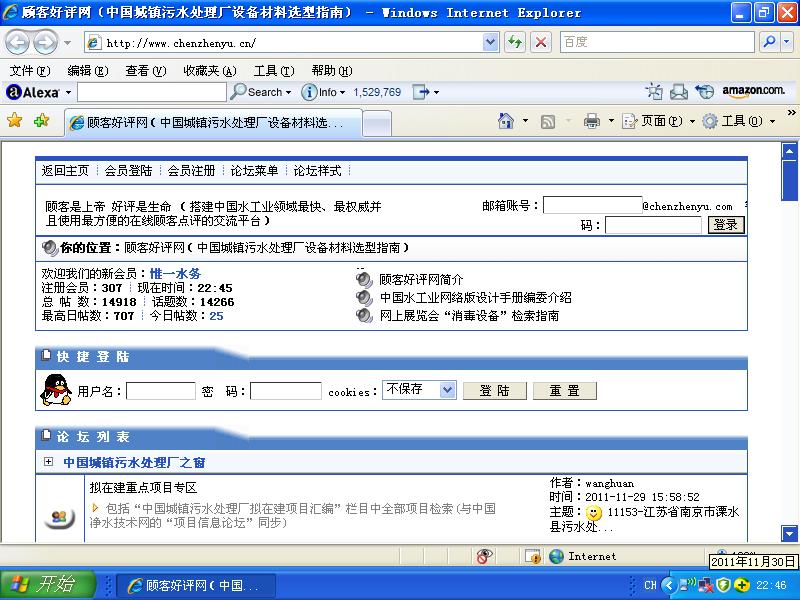Screen dimensions: 800x600
Task: Open new member 惟一水务 profile link
Action: click(x=175, y=273)
